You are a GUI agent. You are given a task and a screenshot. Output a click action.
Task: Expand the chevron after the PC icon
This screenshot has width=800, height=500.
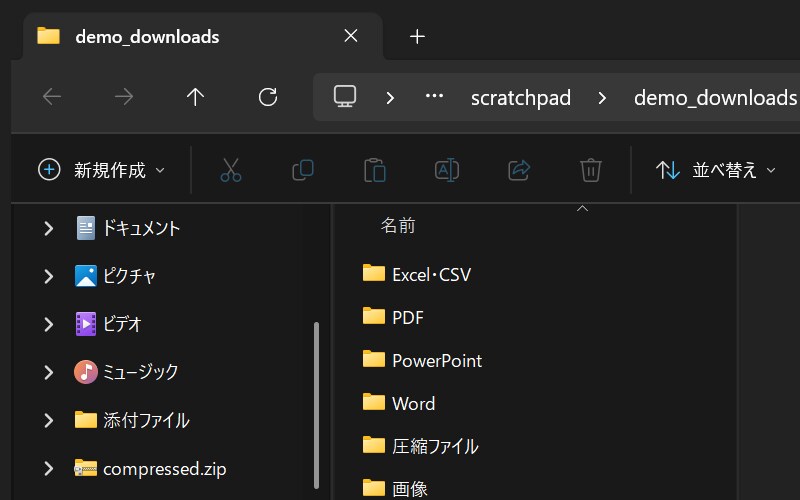(x=390, y=97)
